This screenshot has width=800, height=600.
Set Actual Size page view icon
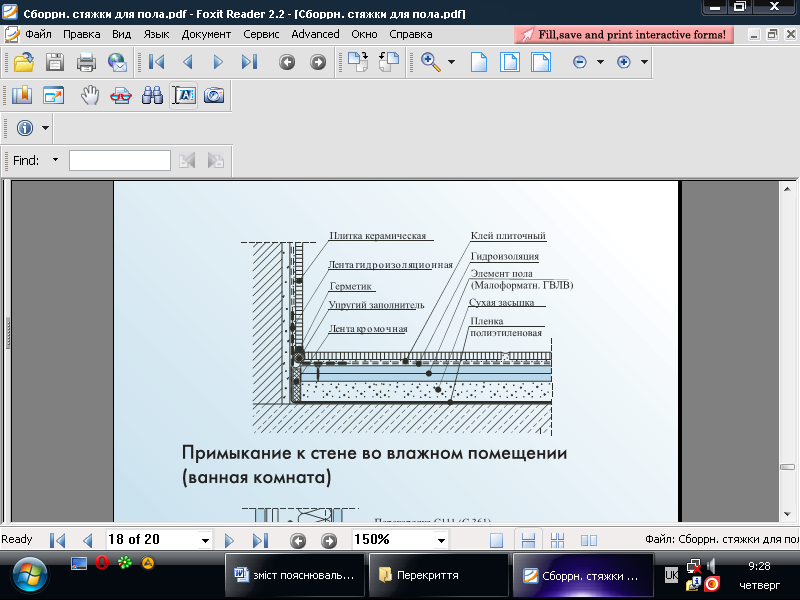[x=479, y=62]
